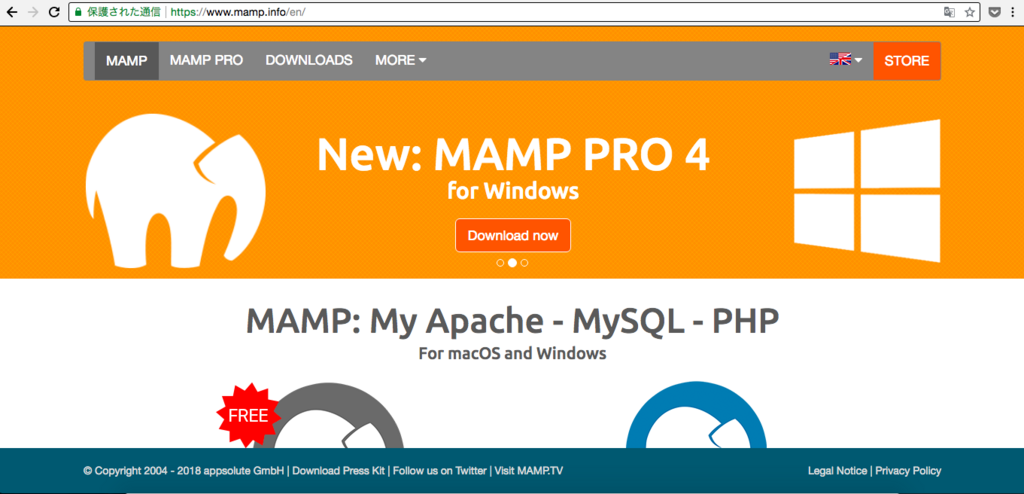Click the 'New: MAMP PRO 4' headline
Image resolution: width=1024 pixels, height=494 pixels.
(x=513, y=155)
